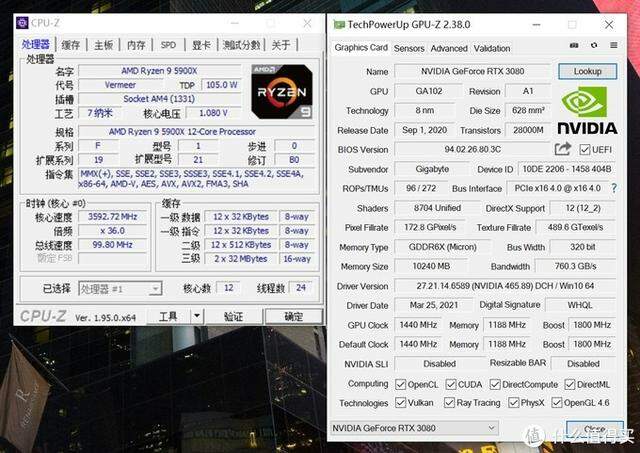Screen dimensions: 640x453
Task: Click the 线程数 value 24
Action: point(301,288)
